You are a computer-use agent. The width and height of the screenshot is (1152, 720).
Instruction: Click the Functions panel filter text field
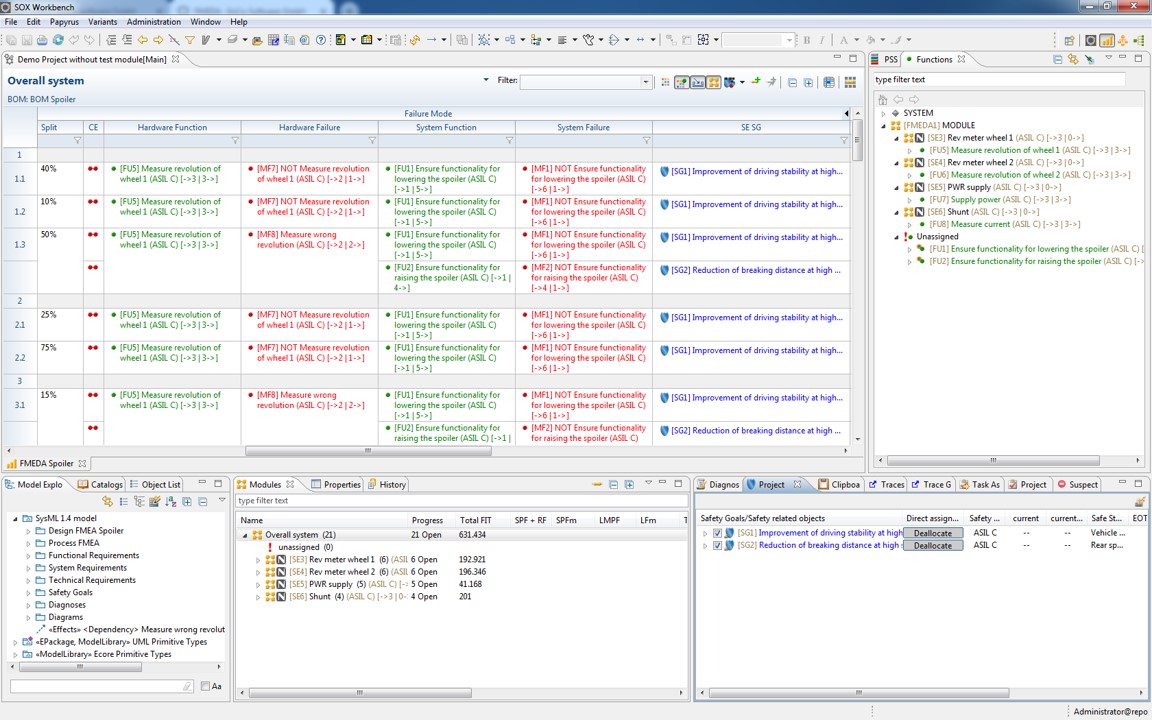click(x=998, y=80)
